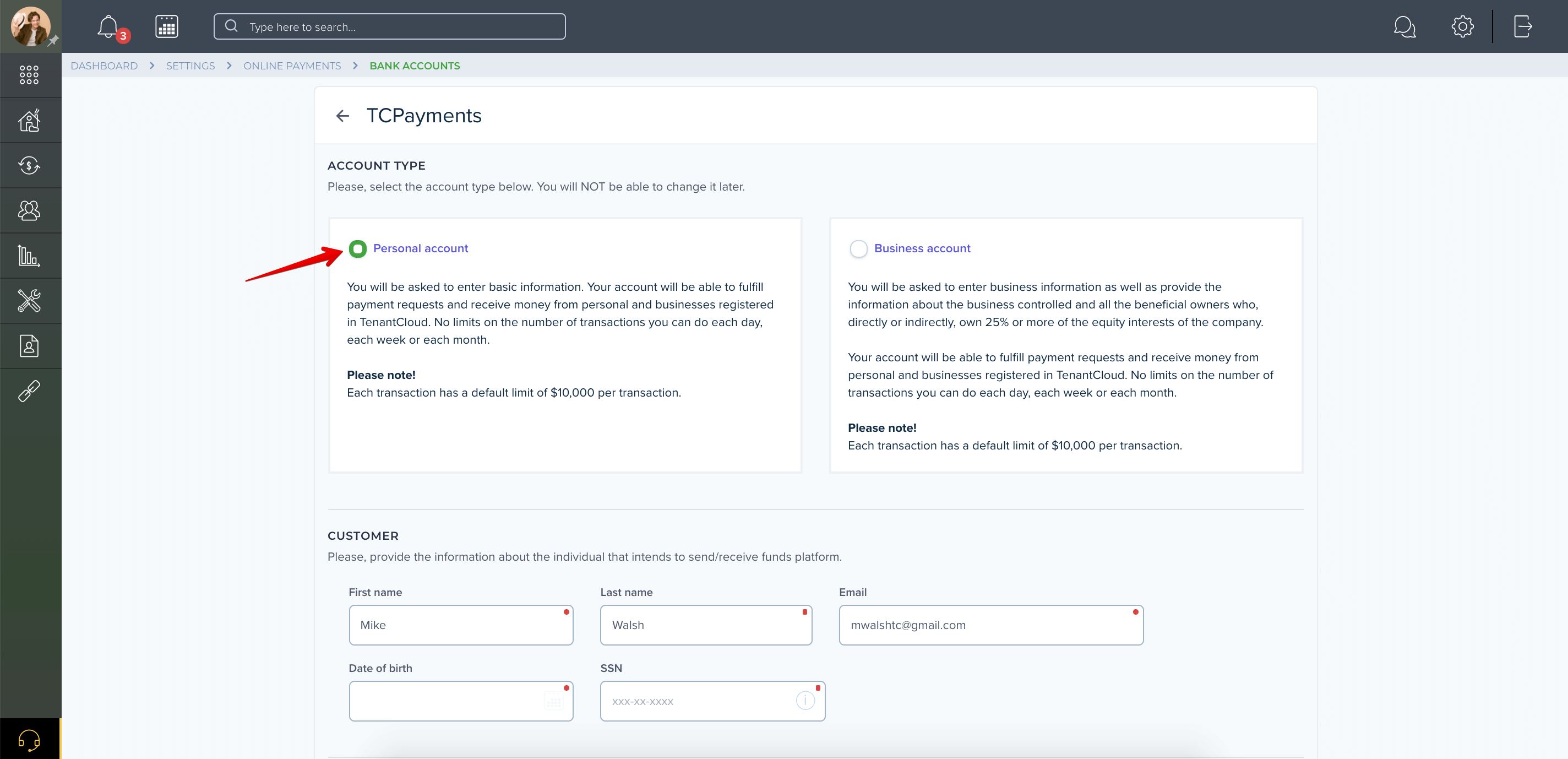Click the Last name field
Viewport: 1568px width, 759px height.
705,625
